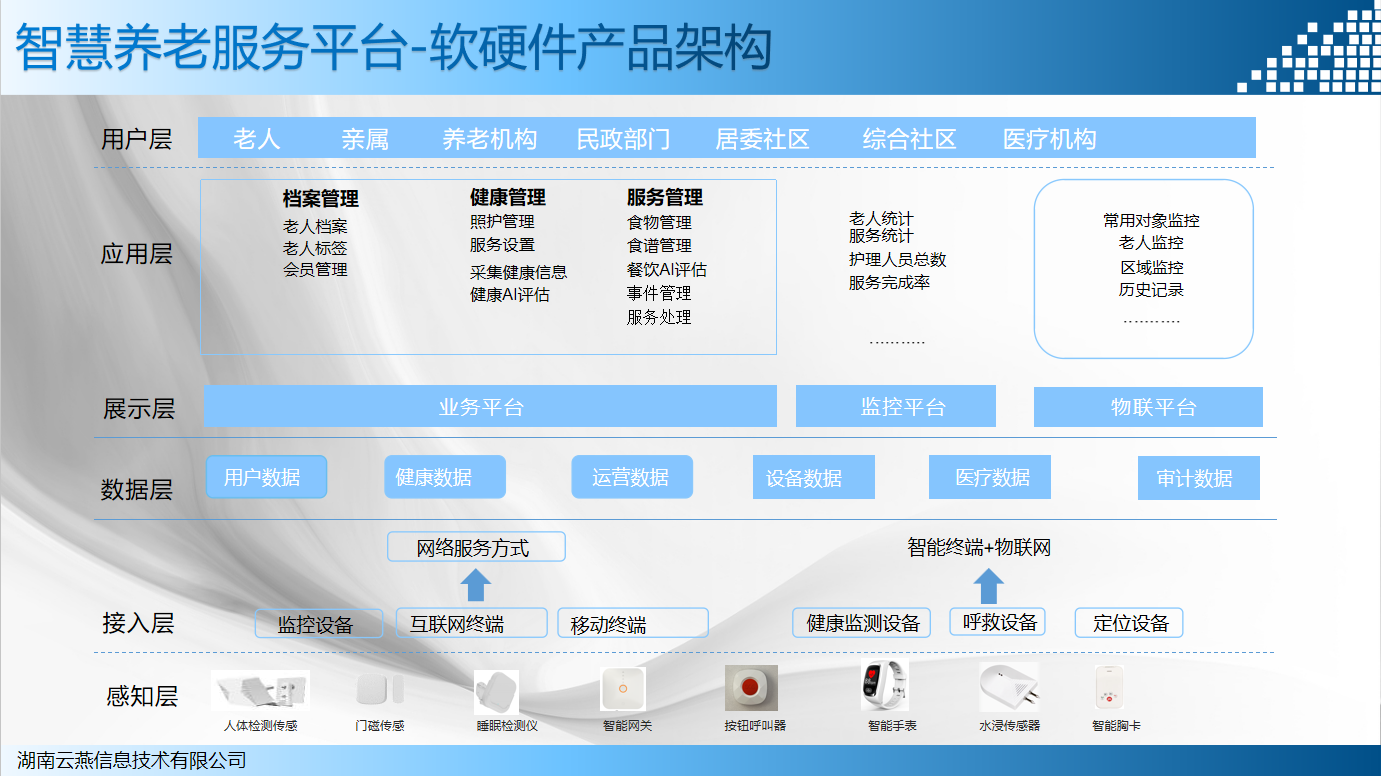Click the footer text 湖南云燕信息技术有限公司
1381x776 pixels.
click(x=132, y=760)
